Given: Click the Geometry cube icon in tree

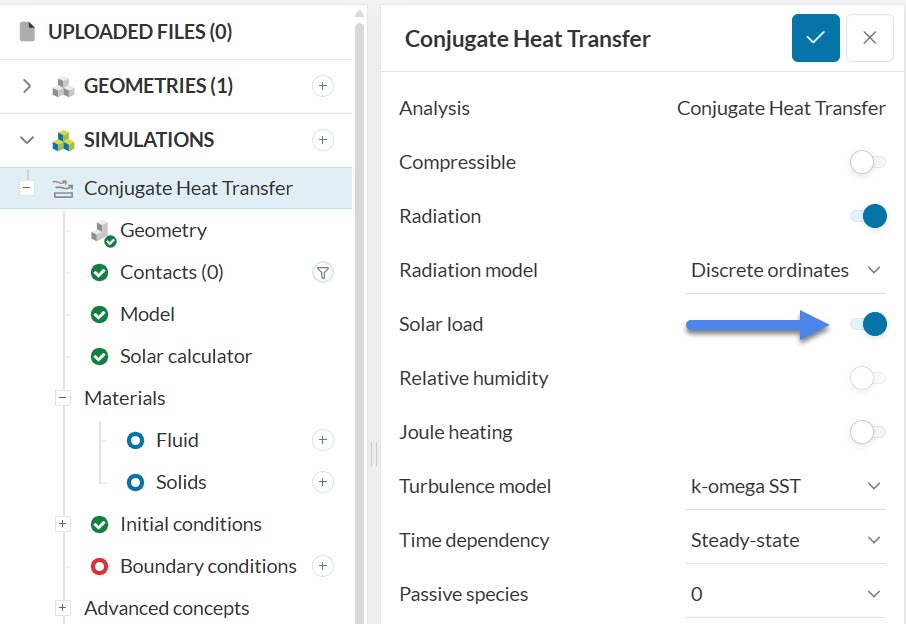Looking at the screenshot, I should pos(103,232).
